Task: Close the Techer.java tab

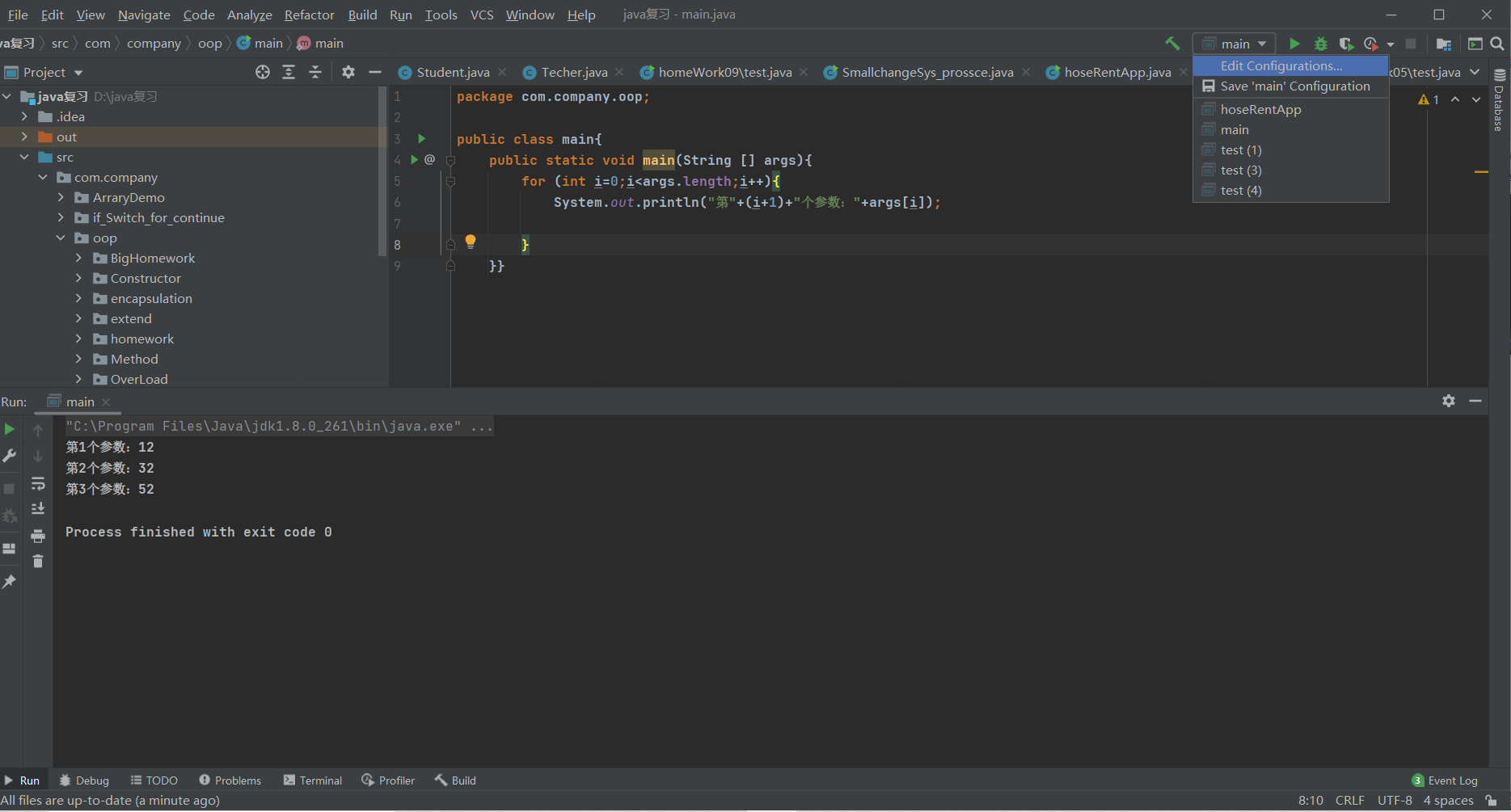Action: [x=619, y=72]
